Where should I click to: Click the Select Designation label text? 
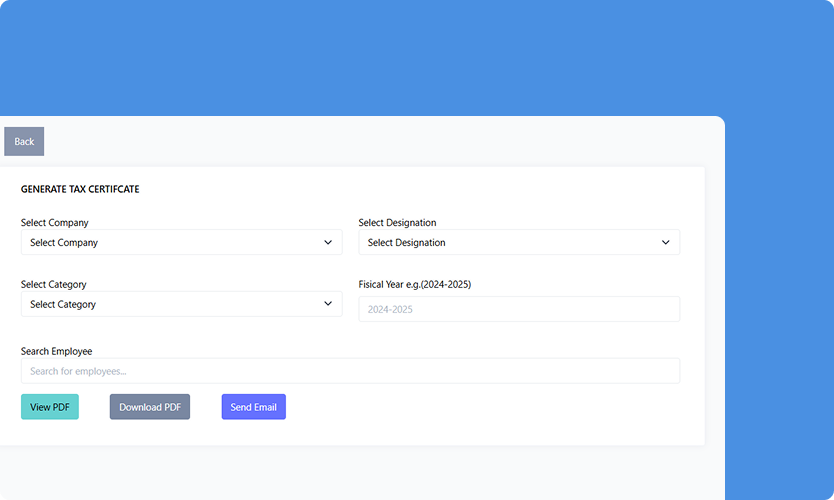pyautogui.click(x=397, y=223)
